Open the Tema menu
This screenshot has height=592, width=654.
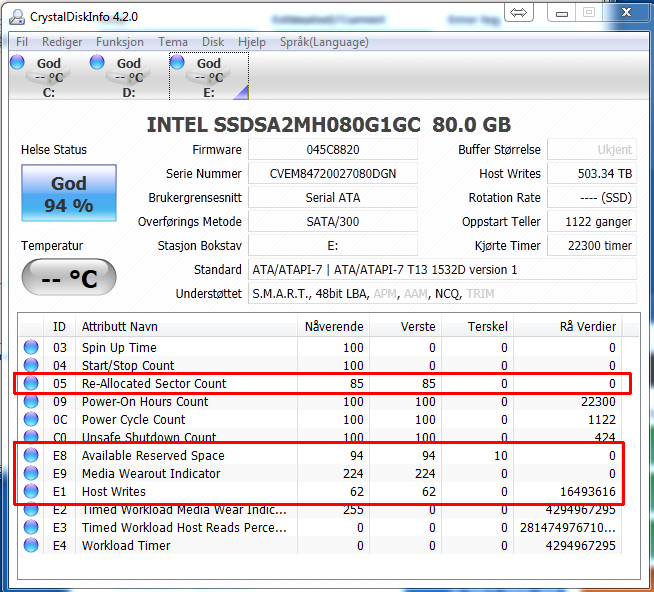[x=173, y=42]
